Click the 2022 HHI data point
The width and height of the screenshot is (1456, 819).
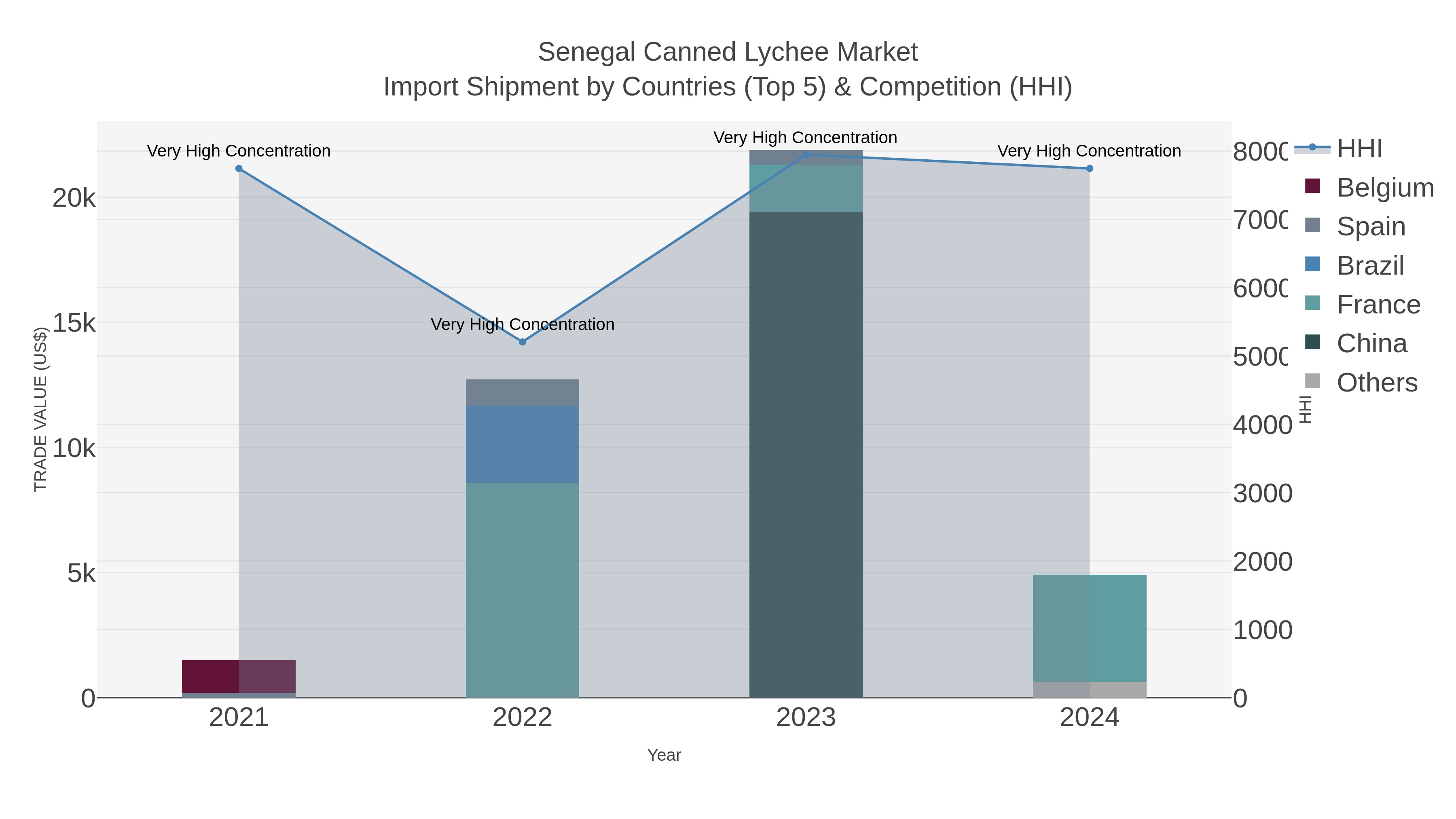click(x=522, y=341)
